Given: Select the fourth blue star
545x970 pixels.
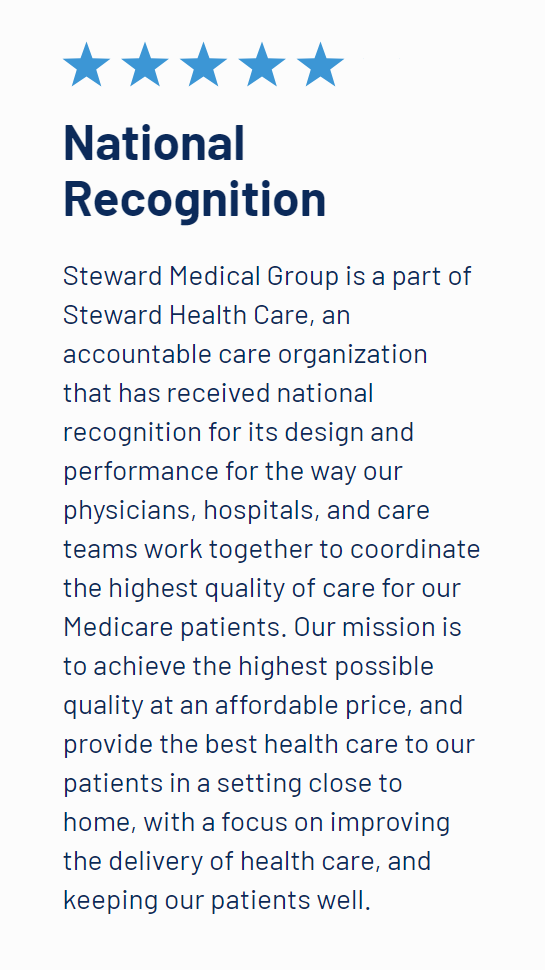Looking at the screenshot, I should pyautogui.click(x=262, y=64).
